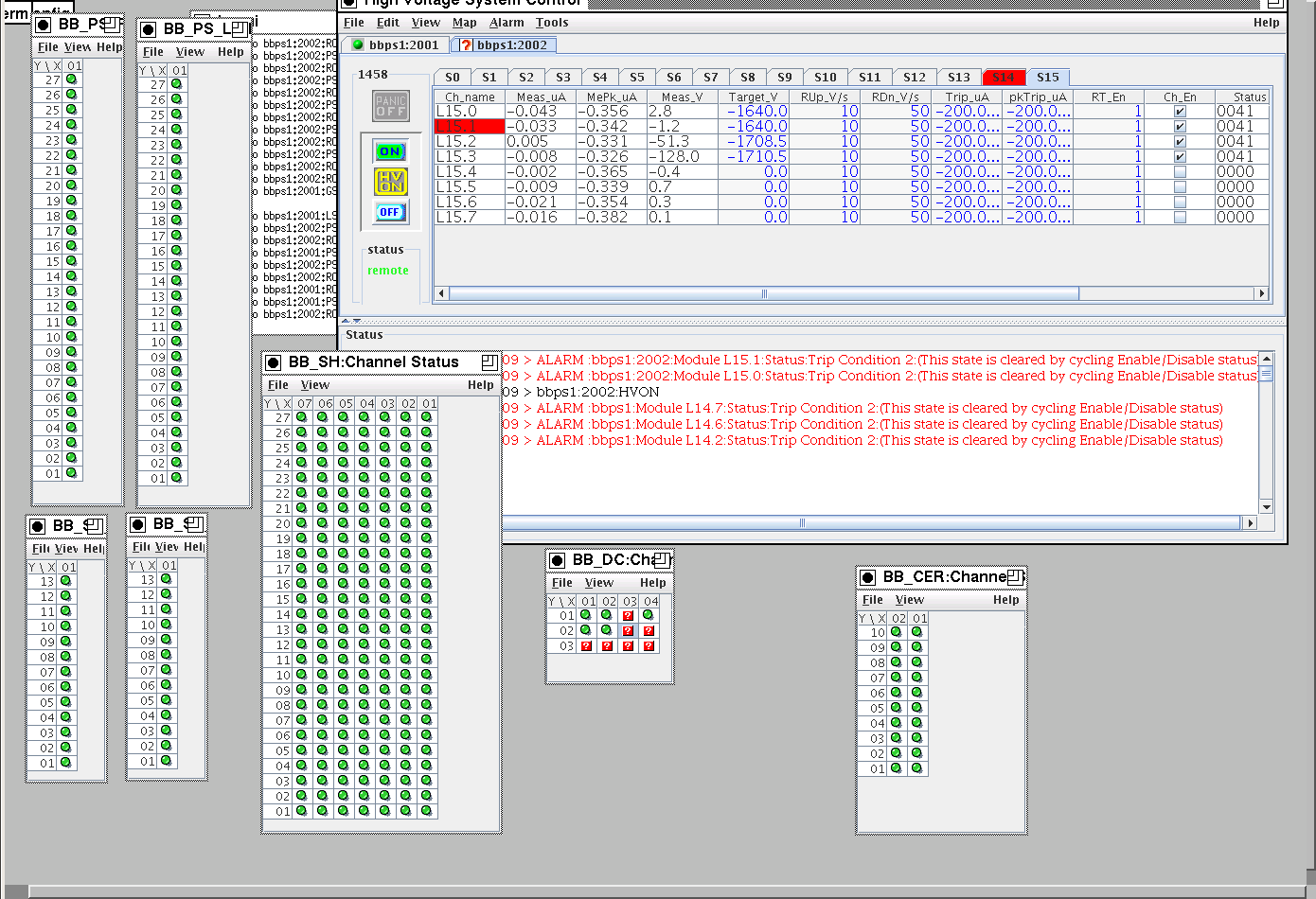Enable Ch_En checkbox for channel L15.4
Viewport: 1316px width, 899px height.
(x=1180, y=172)
